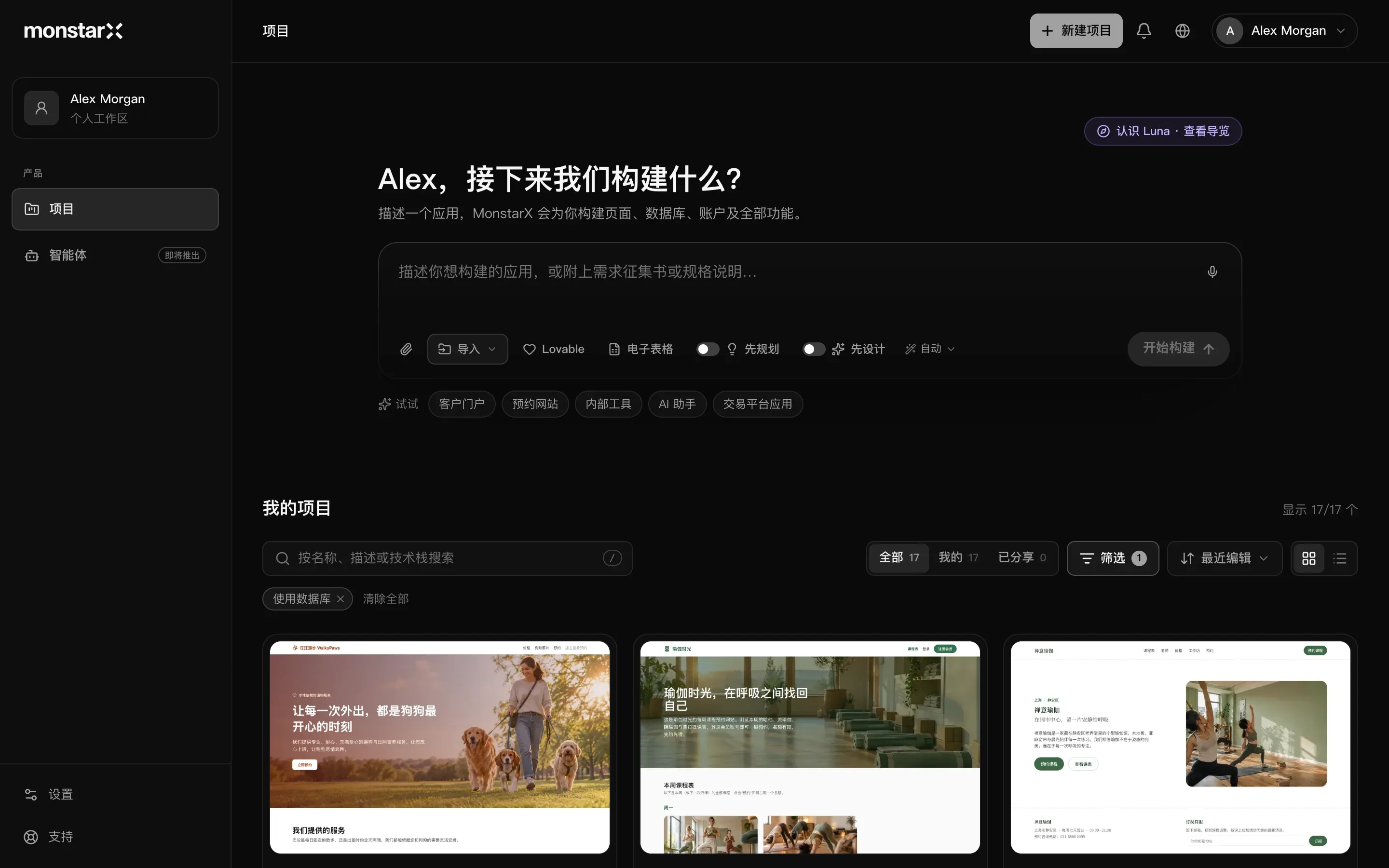Click the 新建项目 button

coord(1076,30)
